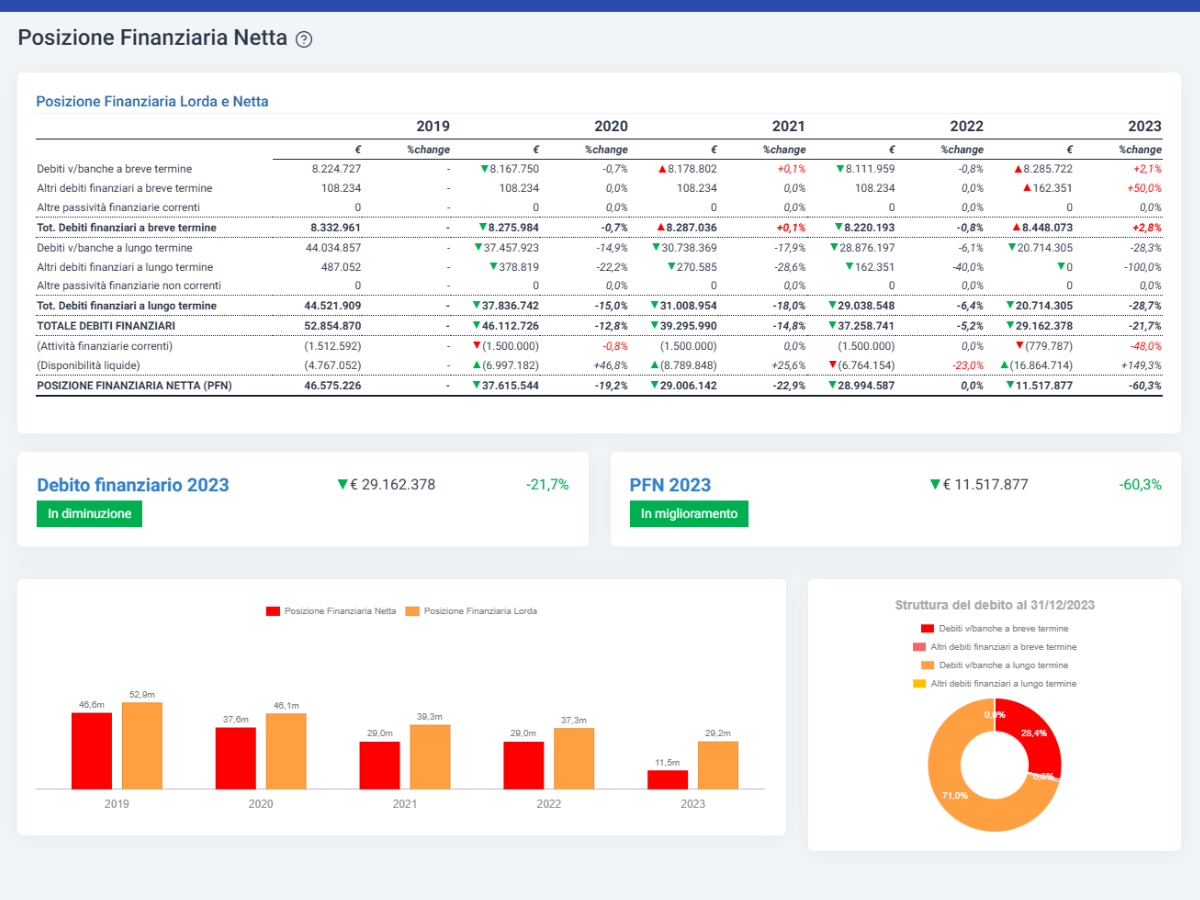Click 2021 label on bar chart axis
The width and height of the screenshot is (1200, 900).
coord(405,803)
